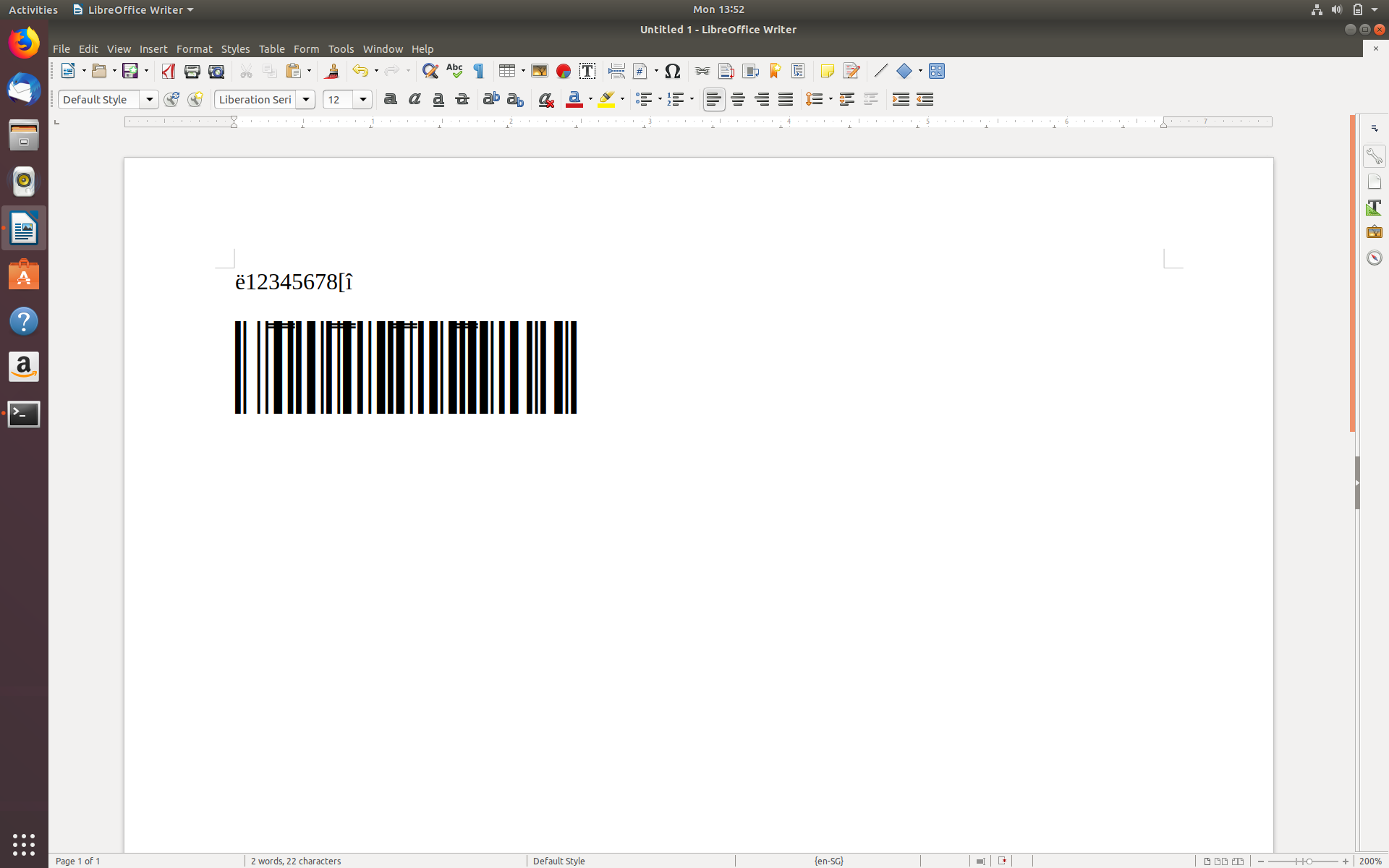Image resolution: width=1389 pixels, height=868 pixels.
Task: Expand the Font Size dropdown
Action: [x=363, y=99]
